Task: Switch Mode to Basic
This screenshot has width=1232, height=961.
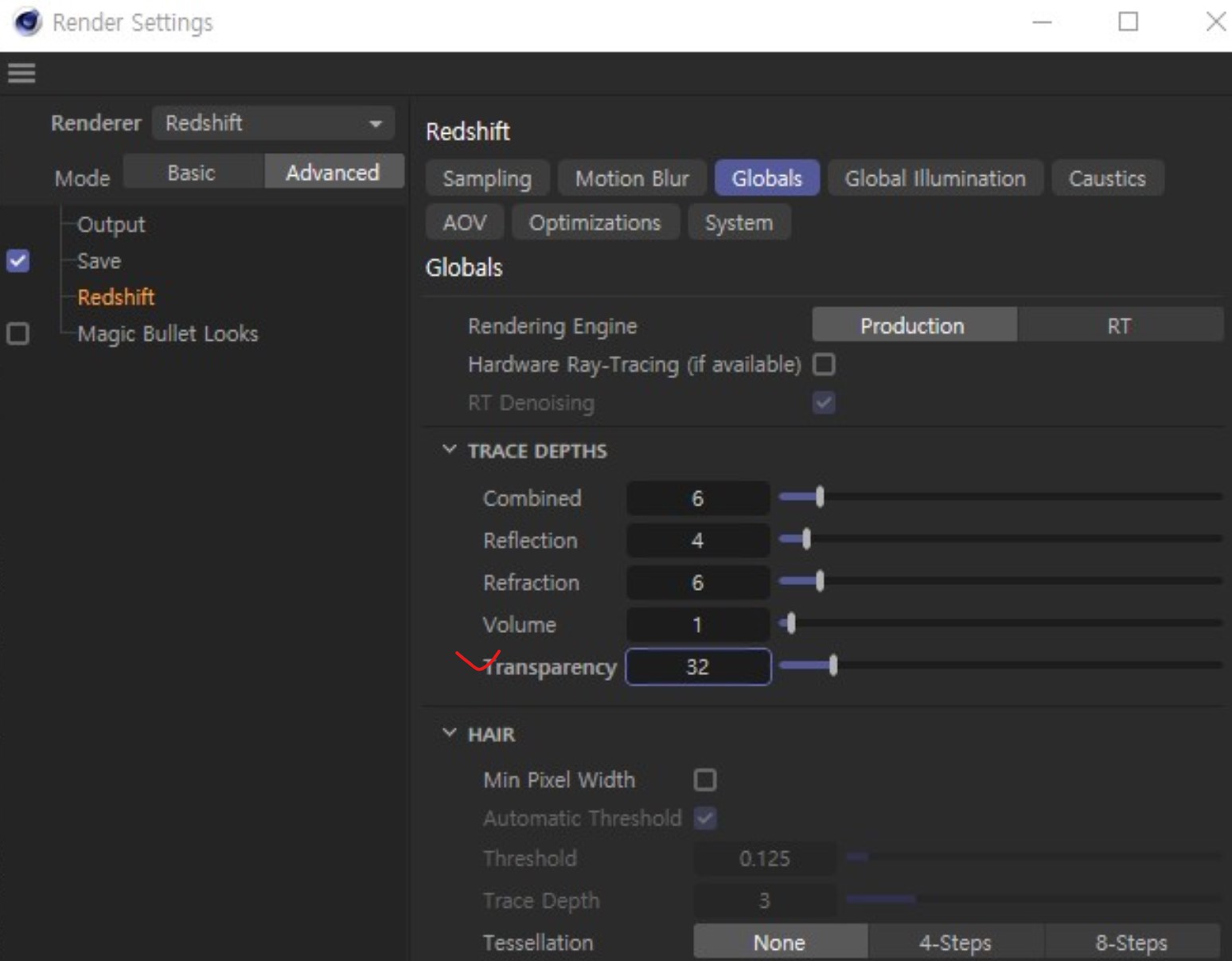Action: coord(192,173)
